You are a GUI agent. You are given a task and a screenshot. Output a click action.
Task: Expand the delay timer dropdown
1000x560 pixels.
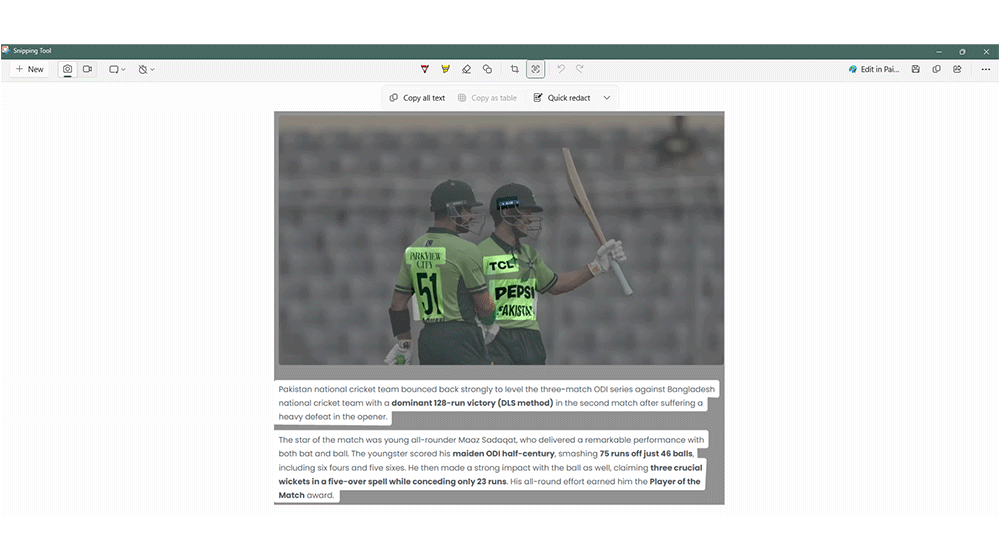pos(146,69)
